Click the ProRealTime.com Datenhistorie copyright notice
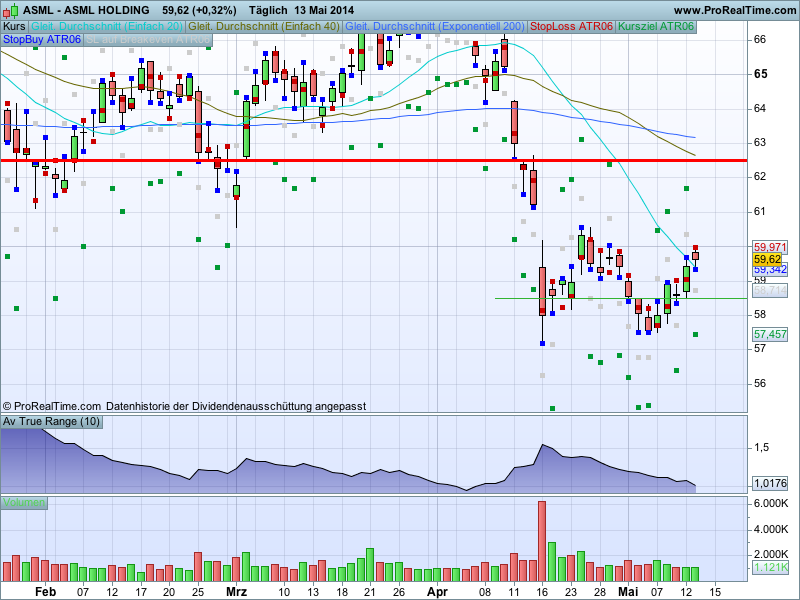Screen dimensions: 800x600 click(x=184, y=406)
